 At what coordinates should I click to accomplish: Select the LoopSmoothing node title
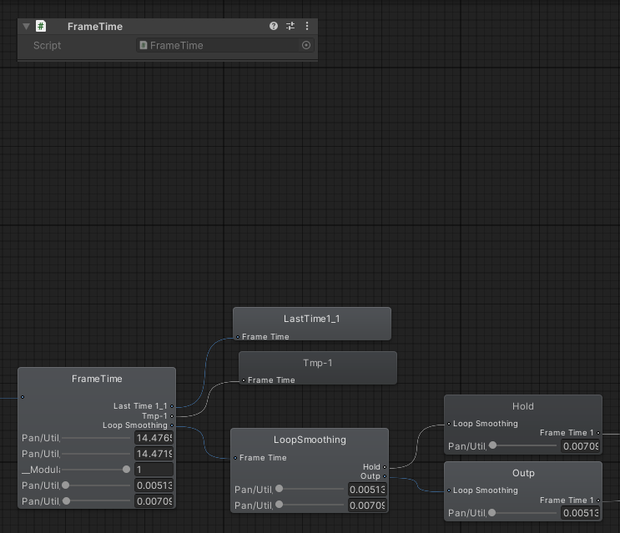tap(310, 440)
